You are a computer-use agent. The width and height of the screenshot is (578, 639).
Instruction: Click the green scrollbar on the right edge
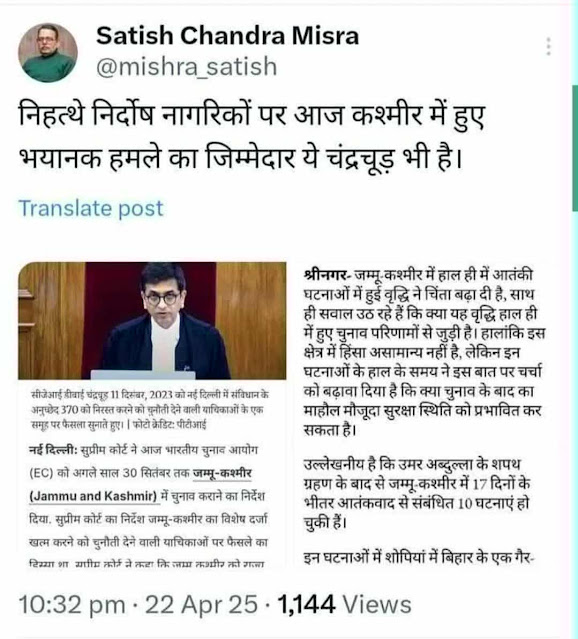tap(575, 148)
